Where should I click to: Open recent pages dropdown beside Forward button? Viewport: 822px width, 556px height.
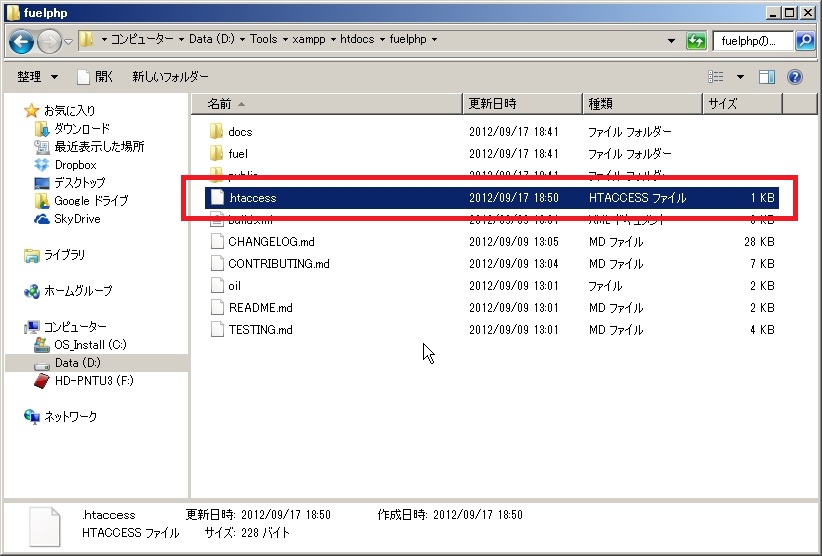tap(68, 41)
